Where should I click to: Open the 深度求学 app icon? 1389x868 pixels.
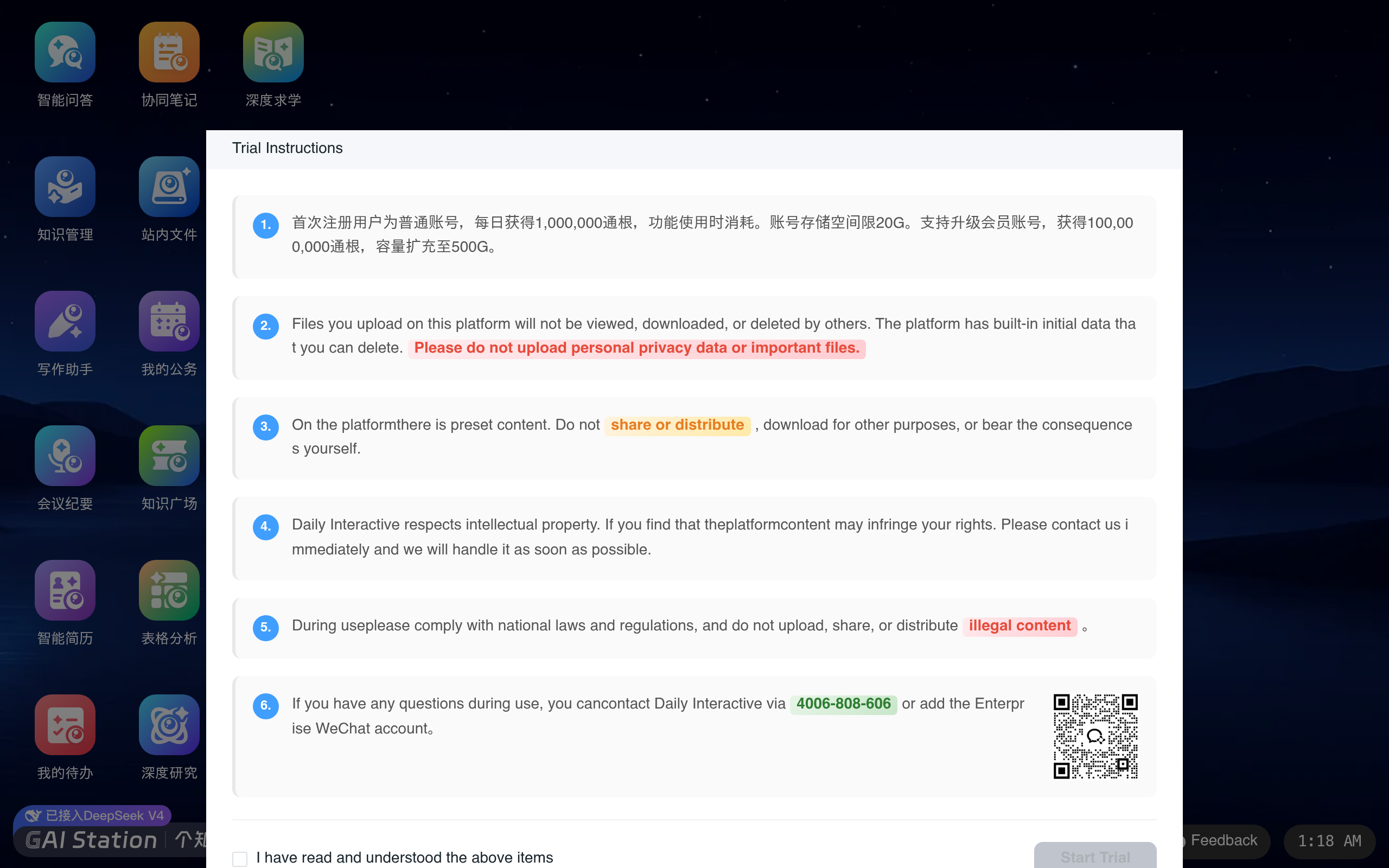click(273, 52)
